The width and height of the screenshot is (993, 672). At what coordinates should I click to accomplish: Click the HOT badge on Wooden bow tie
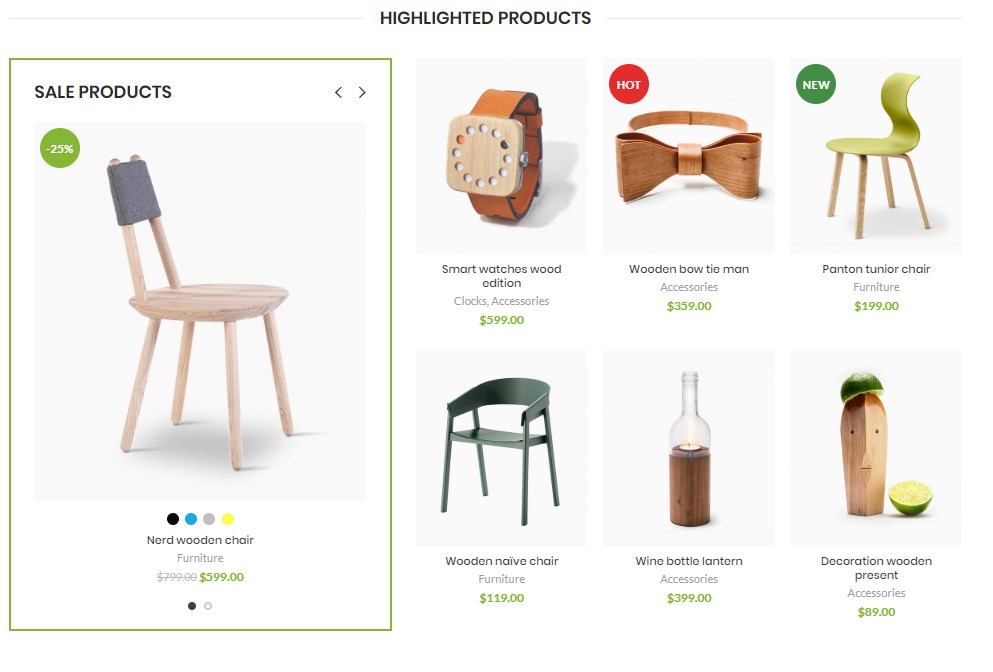(628, 85)
